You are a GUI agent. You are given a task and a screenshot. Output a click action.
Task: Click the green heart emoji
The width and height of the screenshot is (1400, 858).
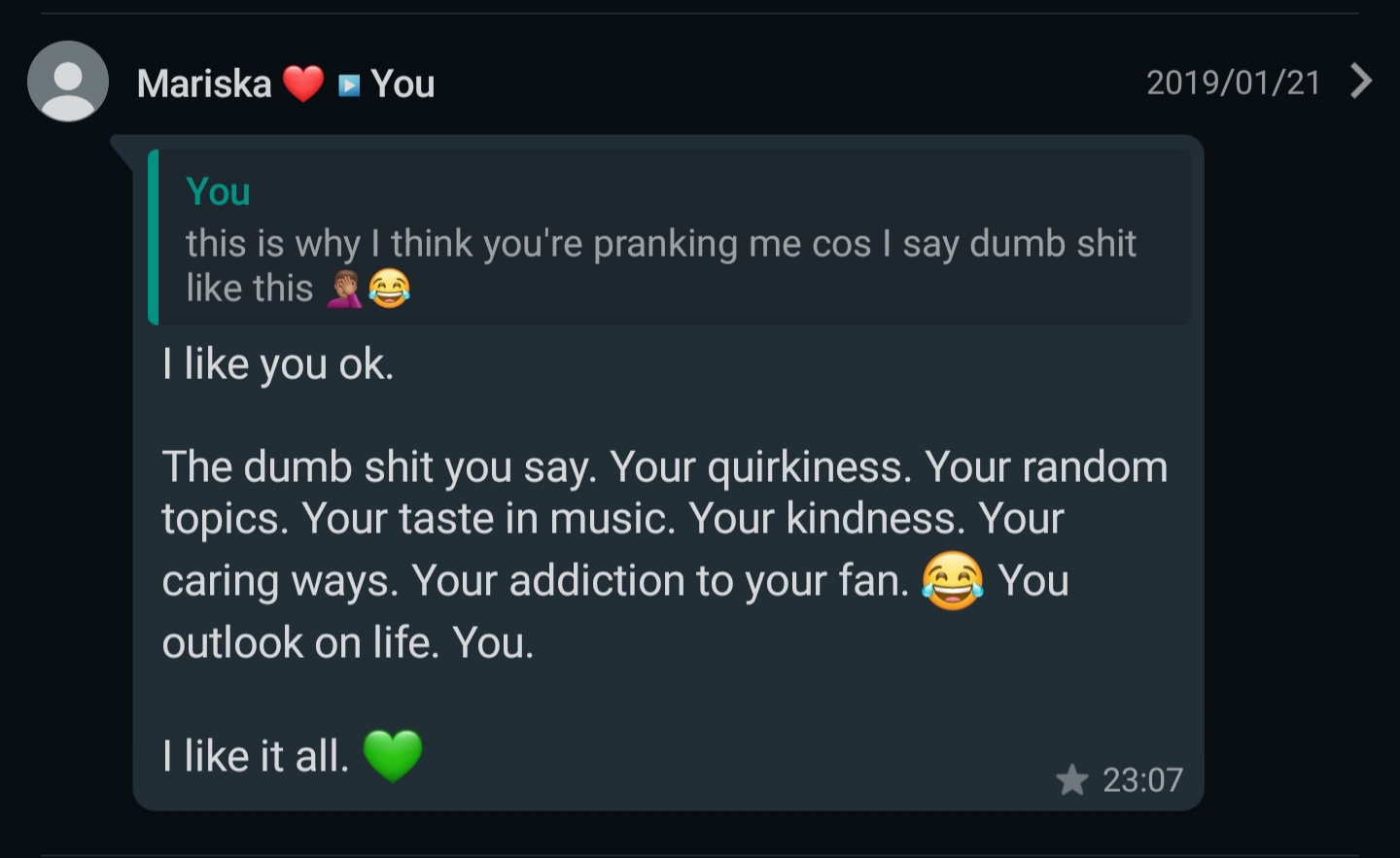coord(393,756)
